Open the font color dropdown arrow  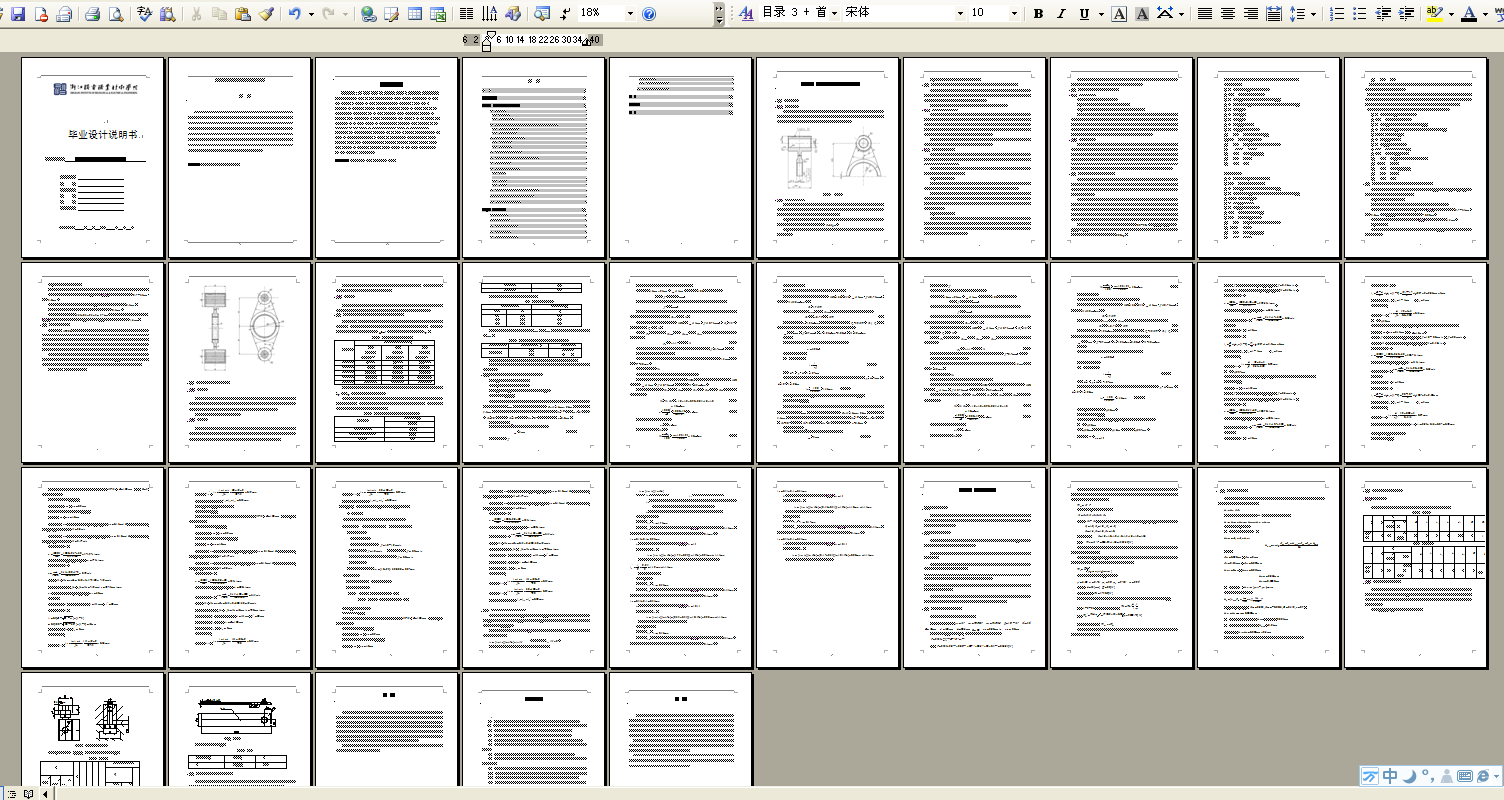1485,14
